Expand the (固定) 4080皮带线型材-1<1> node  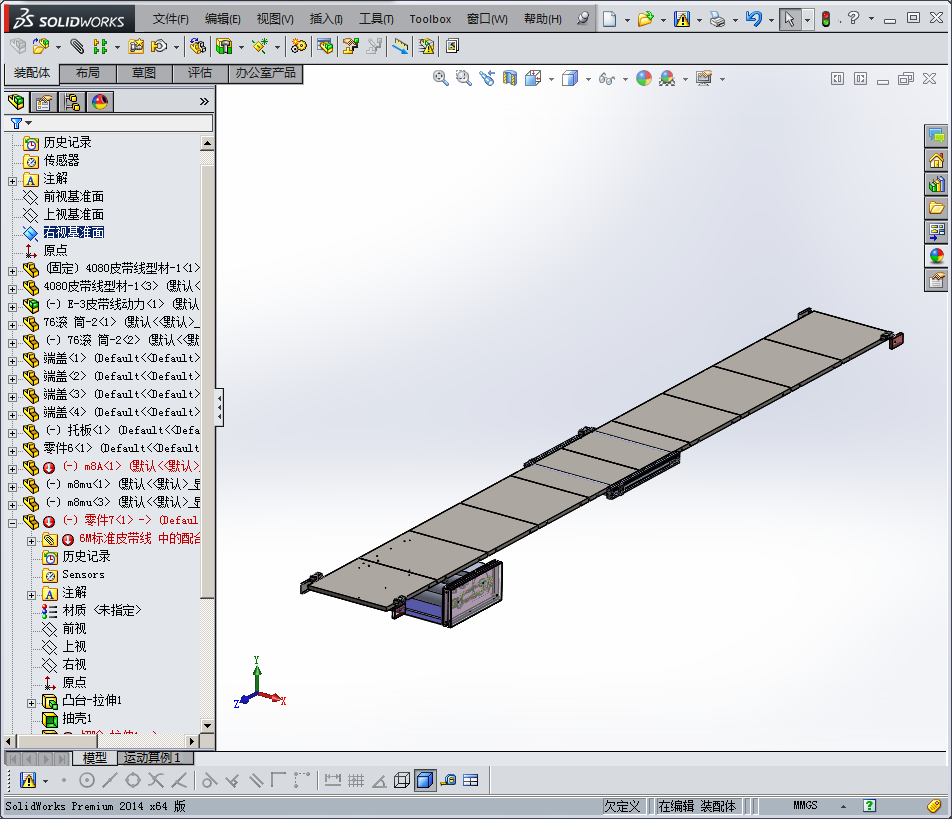12,271
